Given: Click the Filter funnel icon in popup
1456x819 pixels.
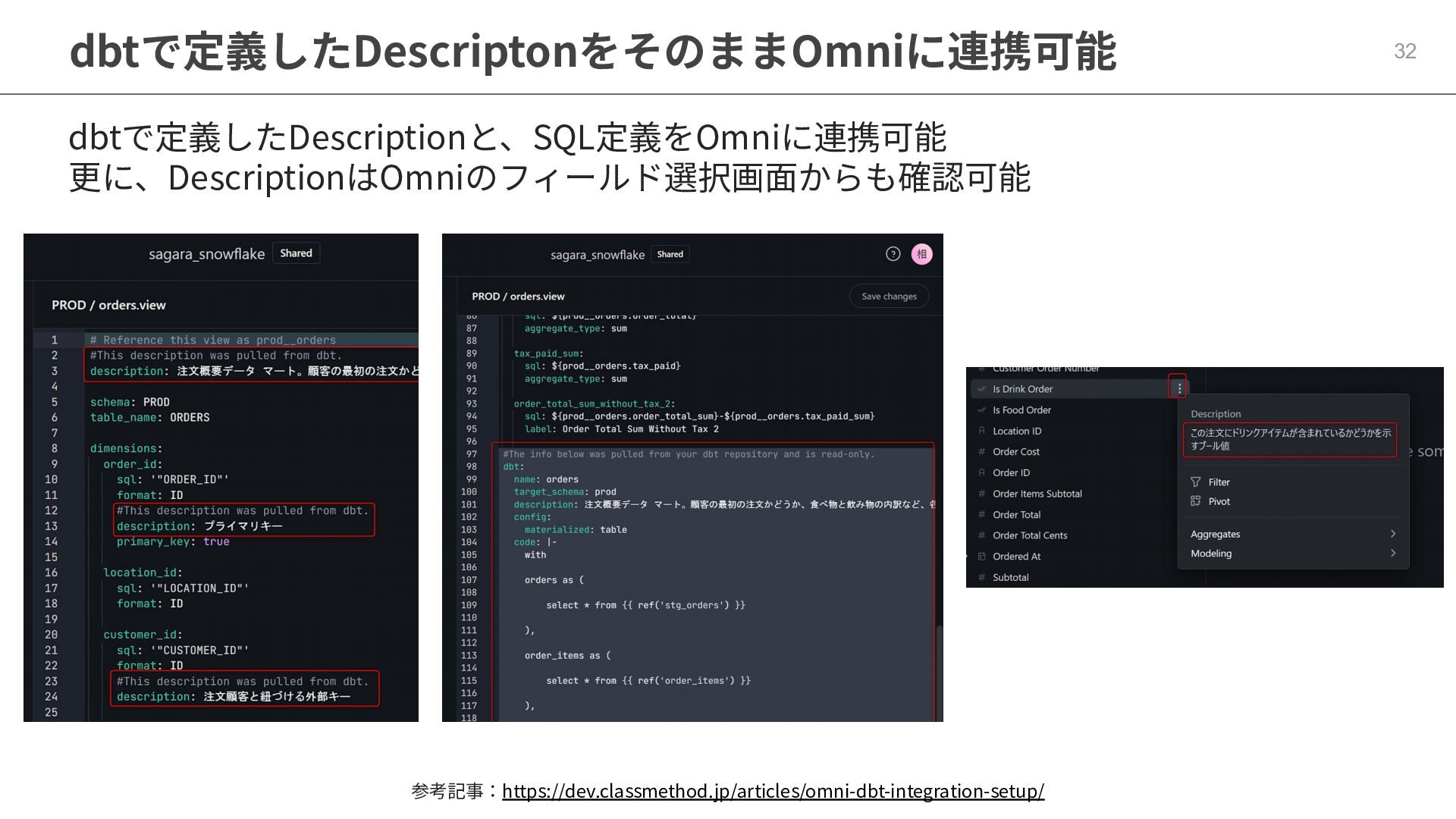Looking at the screenshot, I should point(1195,482).
